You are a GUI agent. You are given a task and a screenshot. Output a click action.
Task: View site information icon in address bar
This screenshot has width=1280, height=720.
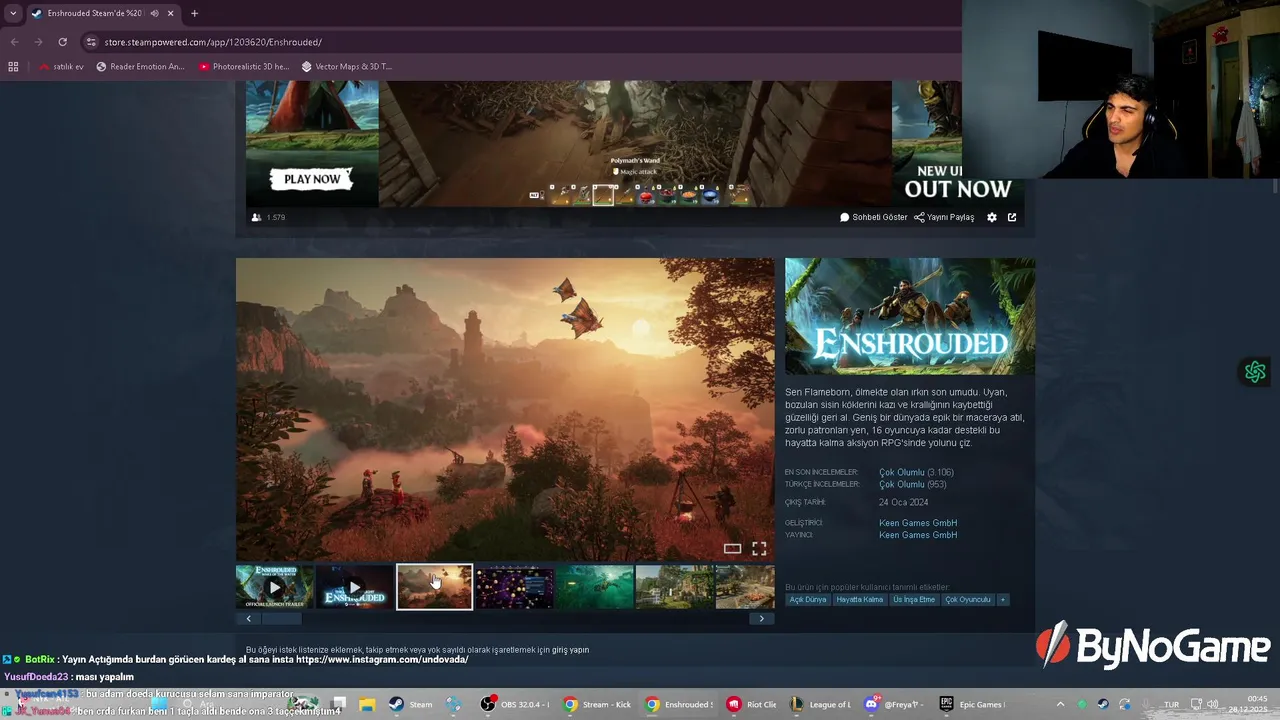click(x=91, y=42)
